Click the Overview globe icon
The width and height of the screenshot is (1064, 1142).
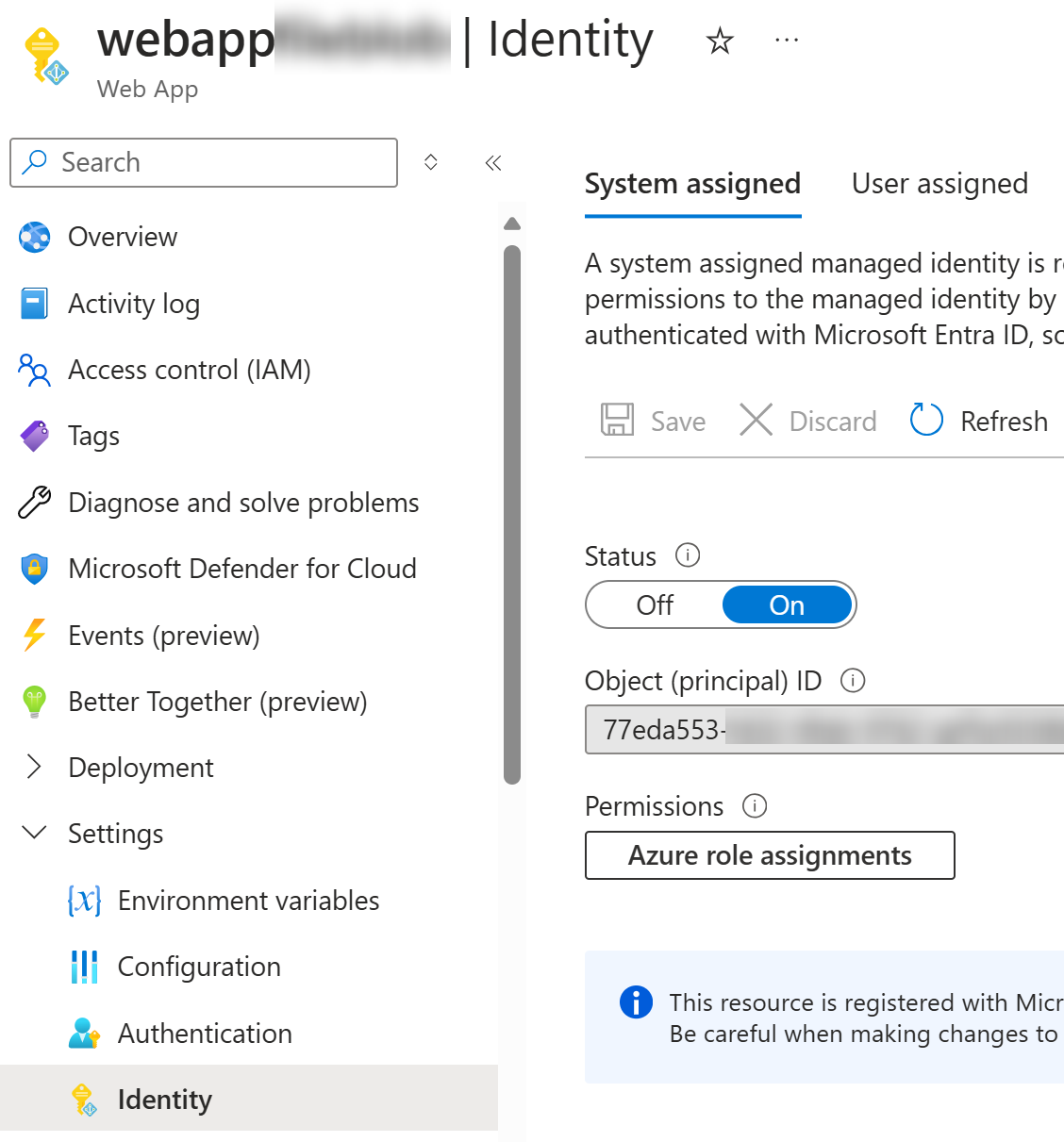tap(35, 238)
